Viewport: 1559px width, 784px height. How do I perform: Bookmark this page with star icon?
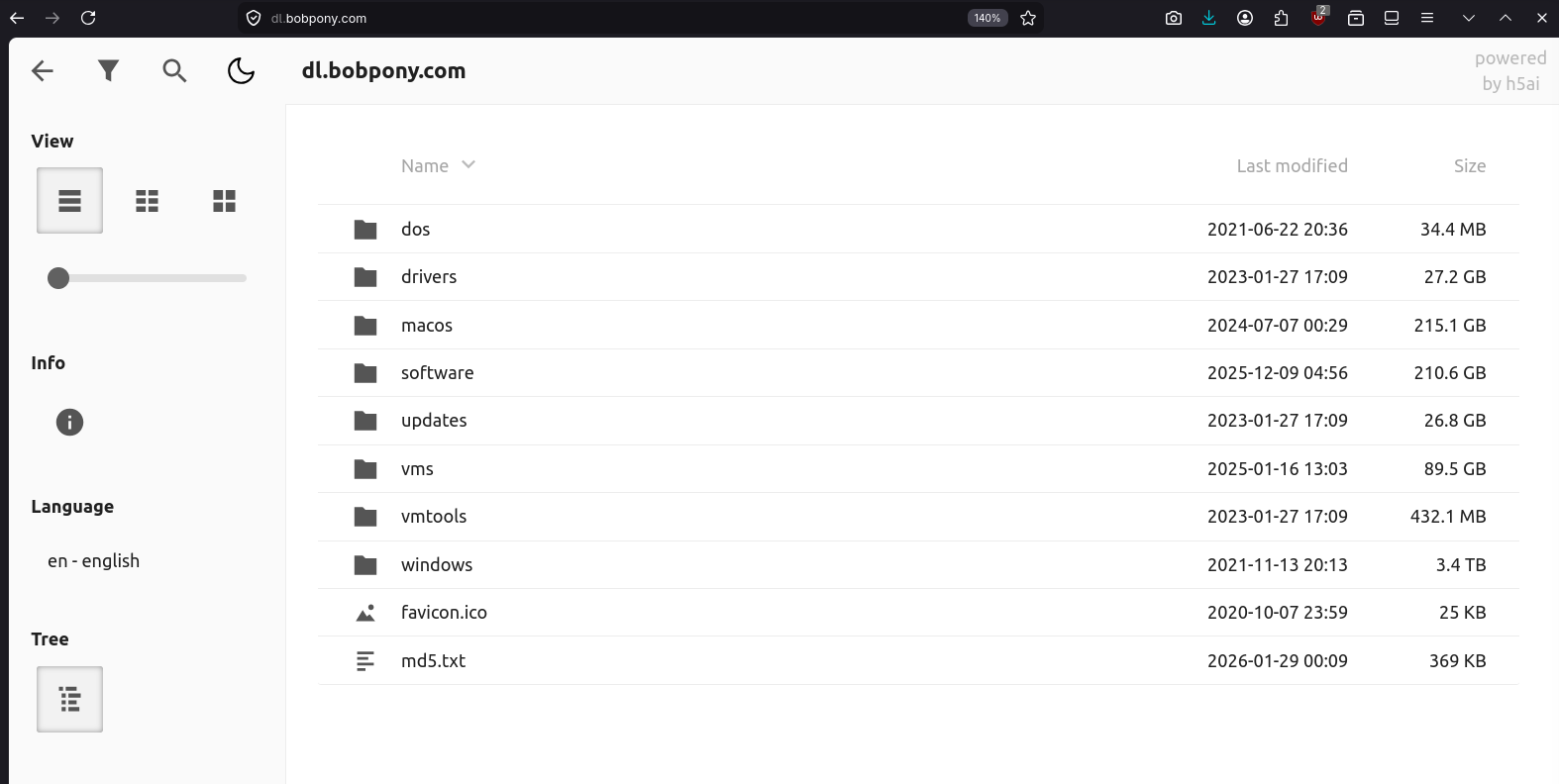tap(1028, 18)
